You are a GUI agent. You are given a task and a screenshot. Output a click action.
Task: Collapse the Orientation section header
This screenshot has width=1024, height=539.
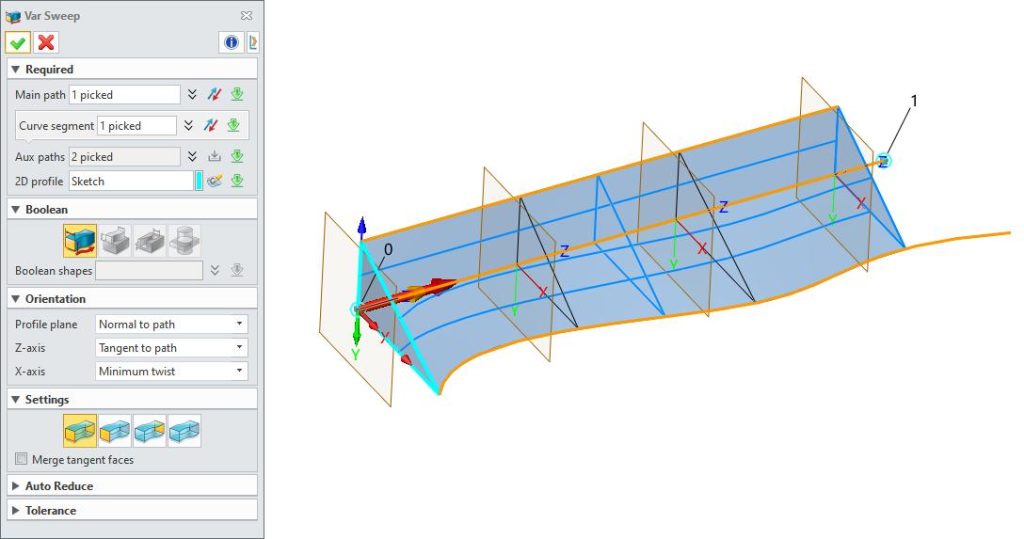[55, 299]
